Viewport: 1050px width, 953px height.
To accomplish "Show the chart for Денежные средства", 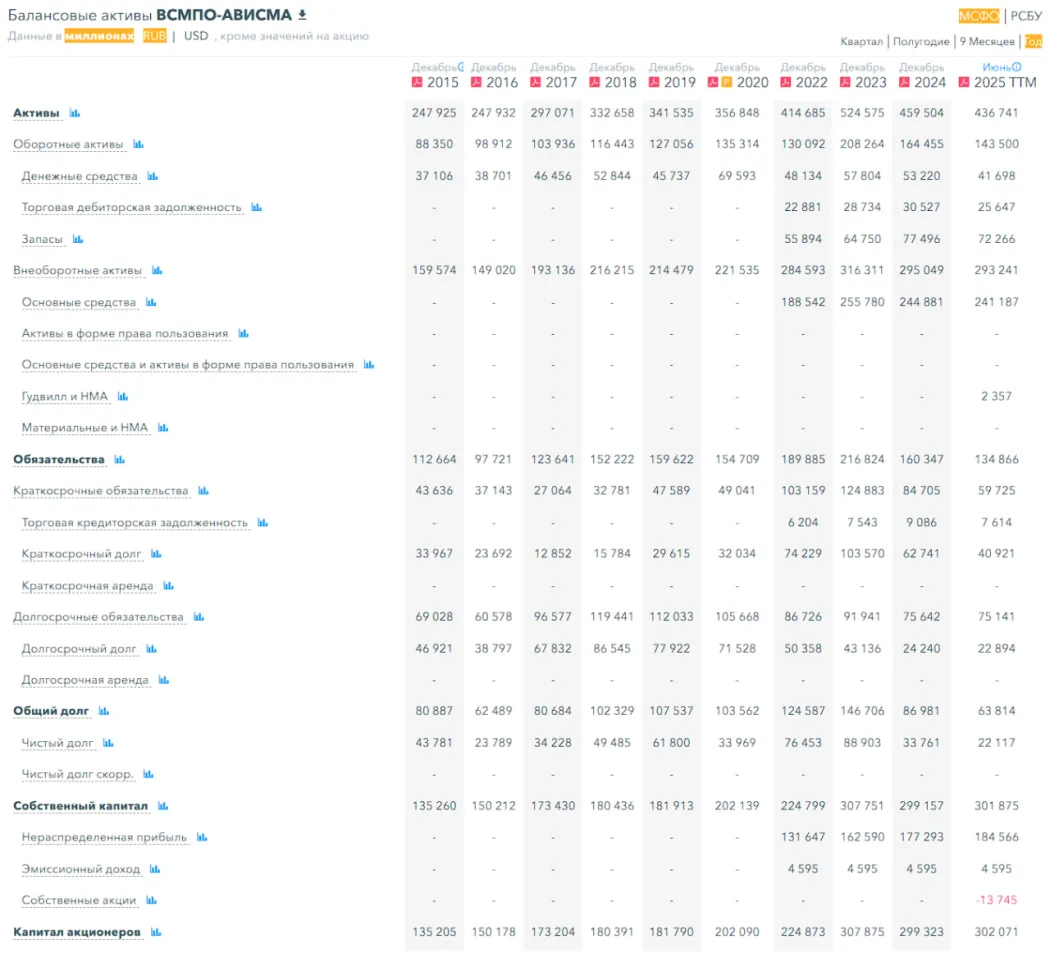I will (x=153, y=176).
